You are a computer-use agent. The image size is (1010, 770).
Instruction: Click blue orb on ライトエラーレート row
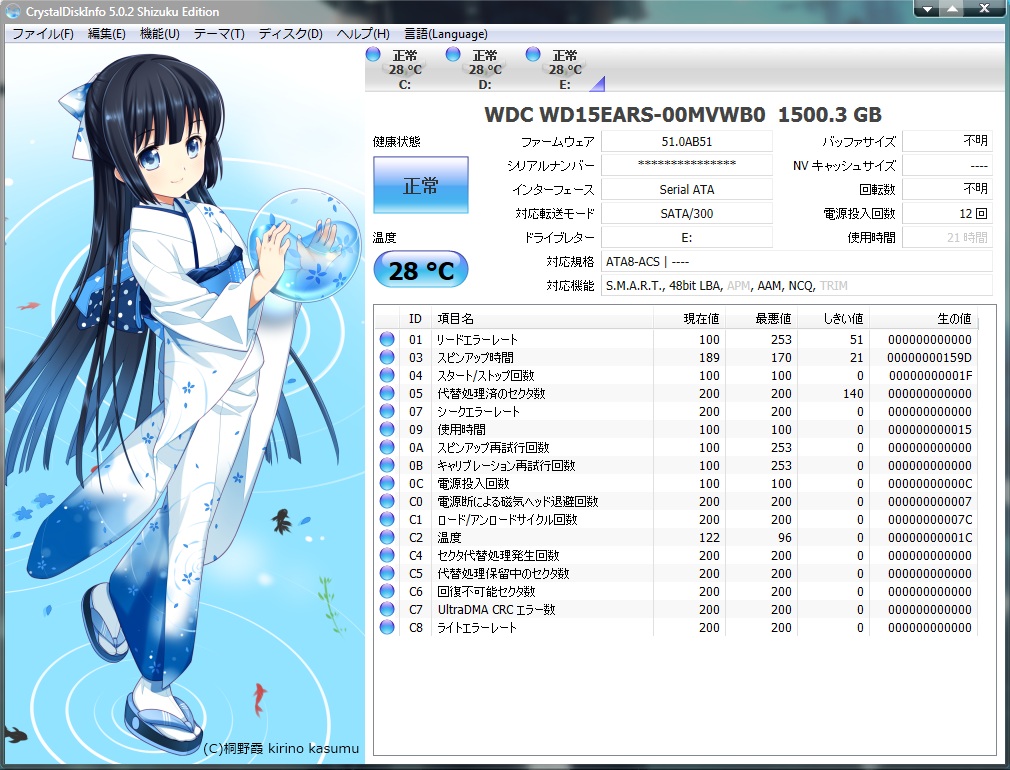(x=387, y=628)
